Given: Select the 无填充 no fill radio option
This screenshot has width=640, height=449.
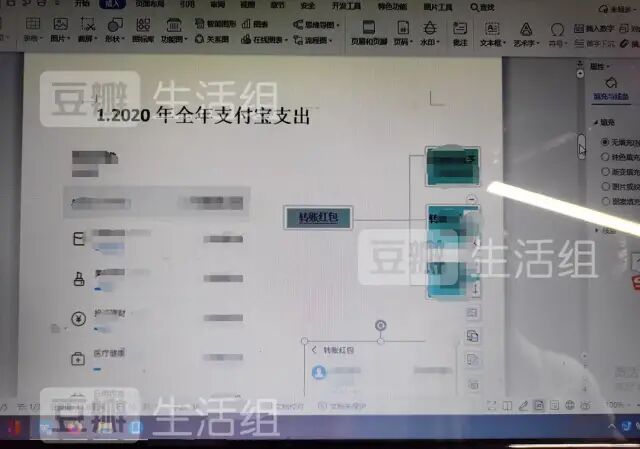Looking at the screenshot, I should coord(605,142).
